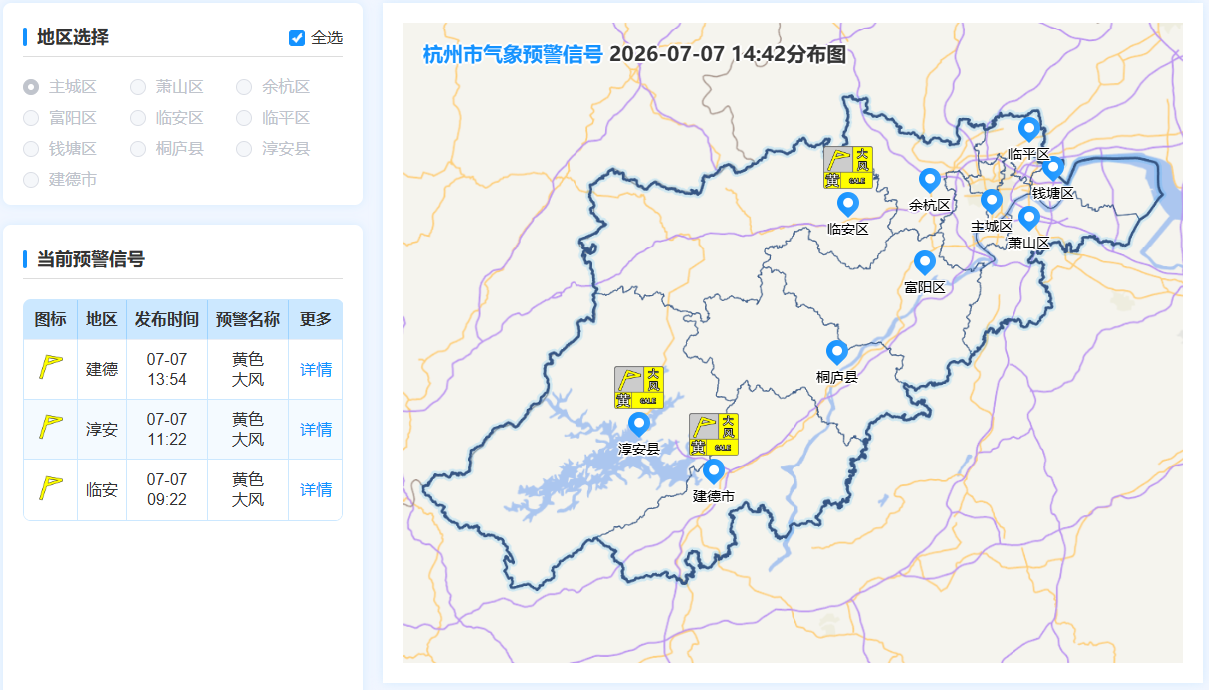Click the 地区选择 panel heading
Viewport: 1209px width, 690px height.
[73, 37]
